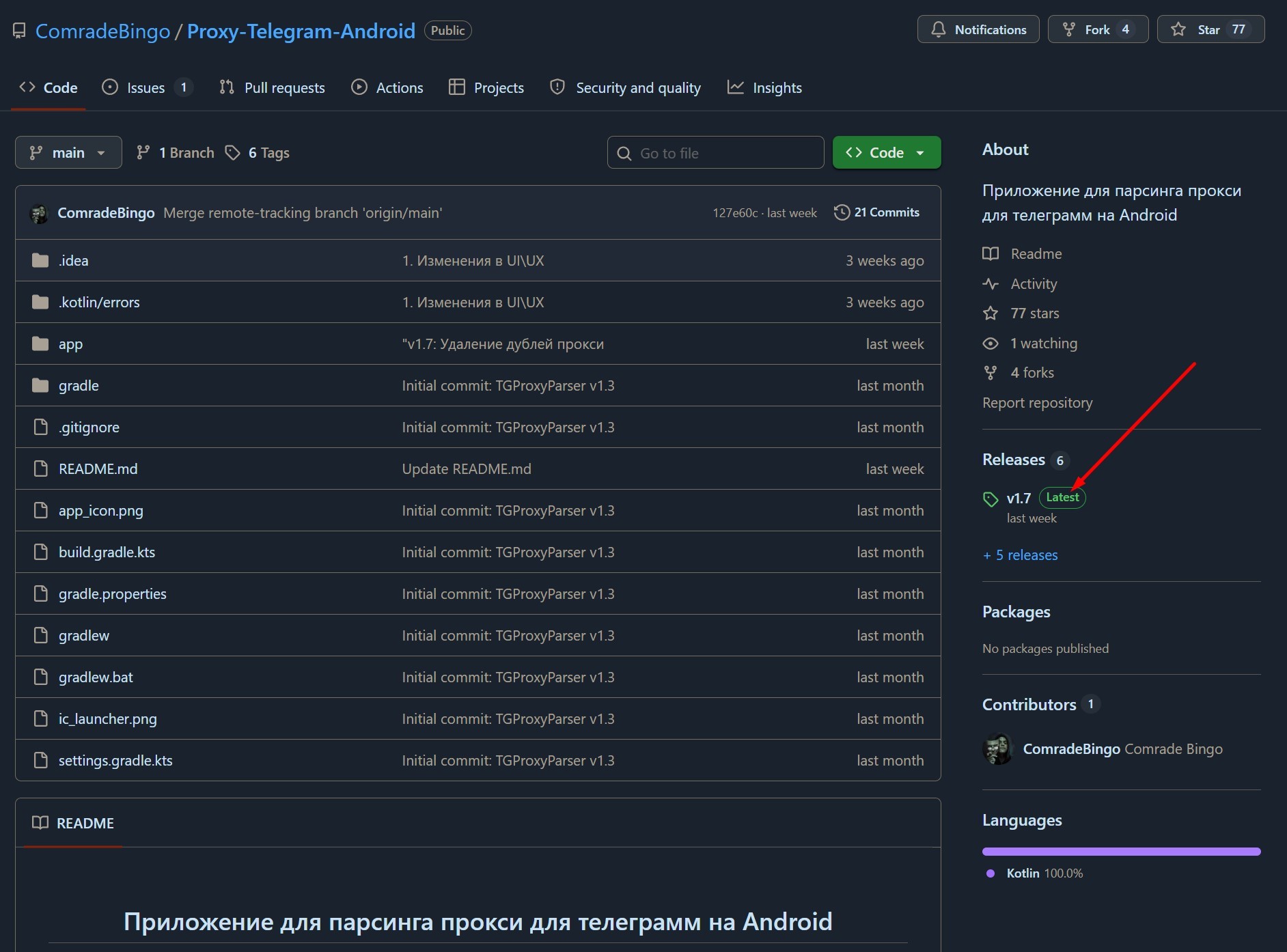Click the commit author name ComradeBingo
Screen dimensions: 1287x952
[x=106, y=213]
